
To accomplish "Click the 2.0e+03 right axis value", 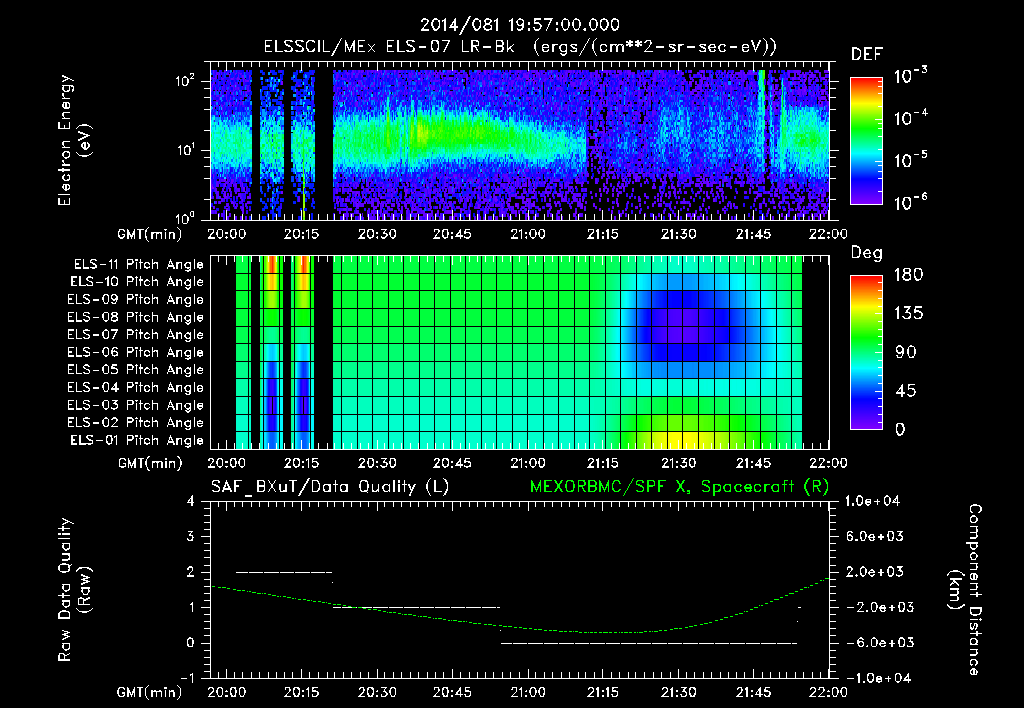I will (875, 572).
